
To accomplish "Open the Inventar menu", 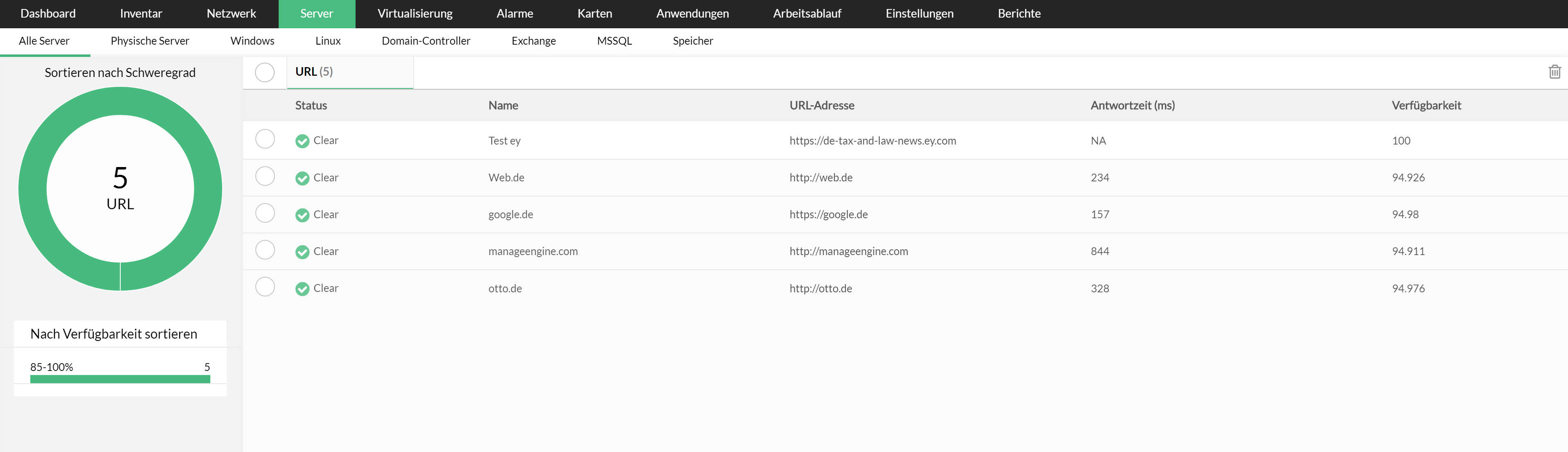I will click(x=141, y=14).
